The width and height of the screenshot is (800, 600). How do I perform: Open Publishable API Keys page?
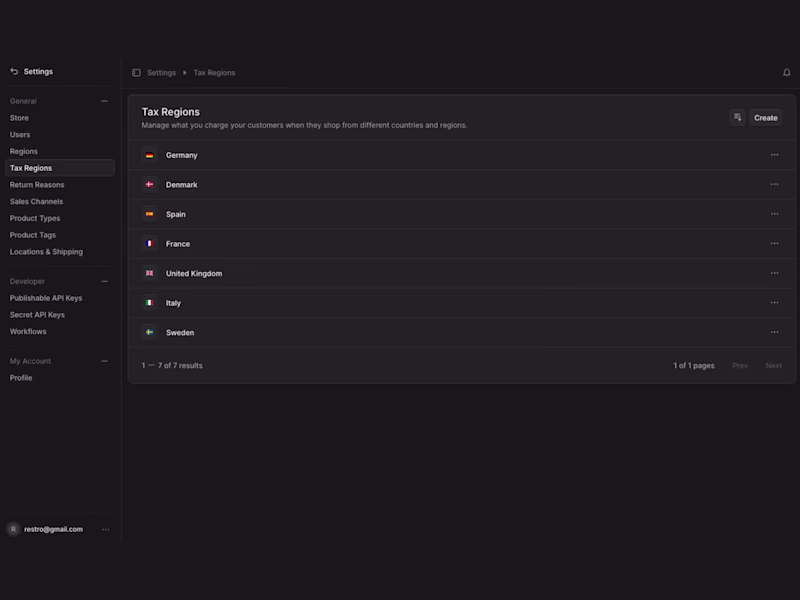click(46, 298)
